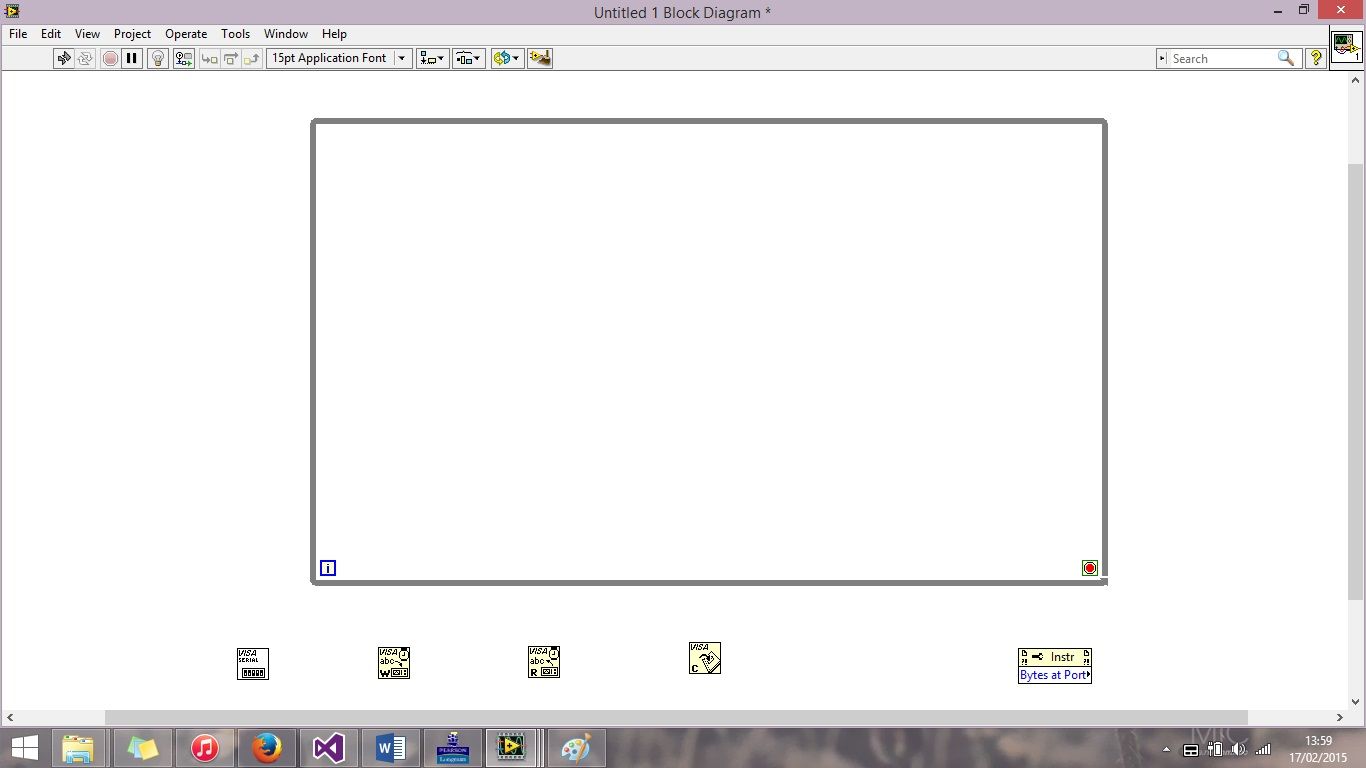Pause execution with the Pause button
1366x768 pixels.
click(131, 58)
